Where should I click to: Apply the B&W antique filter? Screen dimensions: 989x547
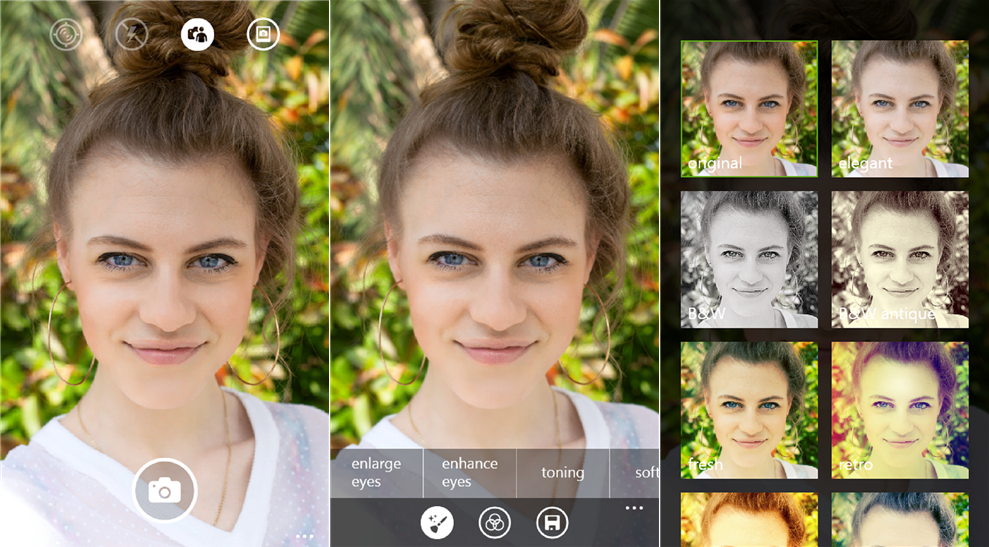point(900,259)
